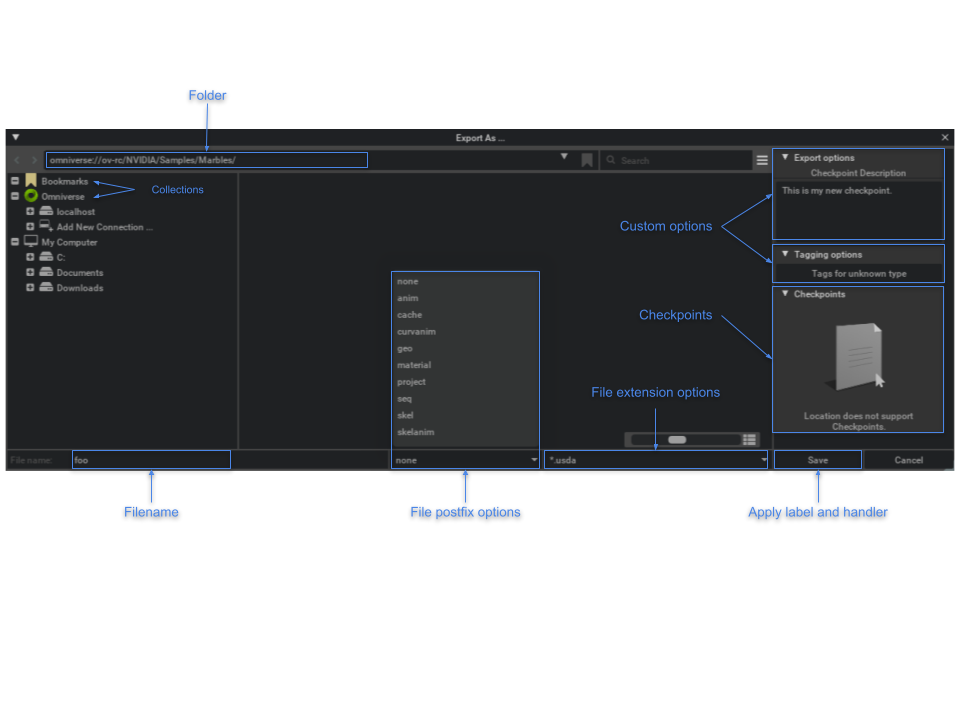960x720 pixels.
Task: Switch to list view with grid icon
Action: click(x=750, y=440)
